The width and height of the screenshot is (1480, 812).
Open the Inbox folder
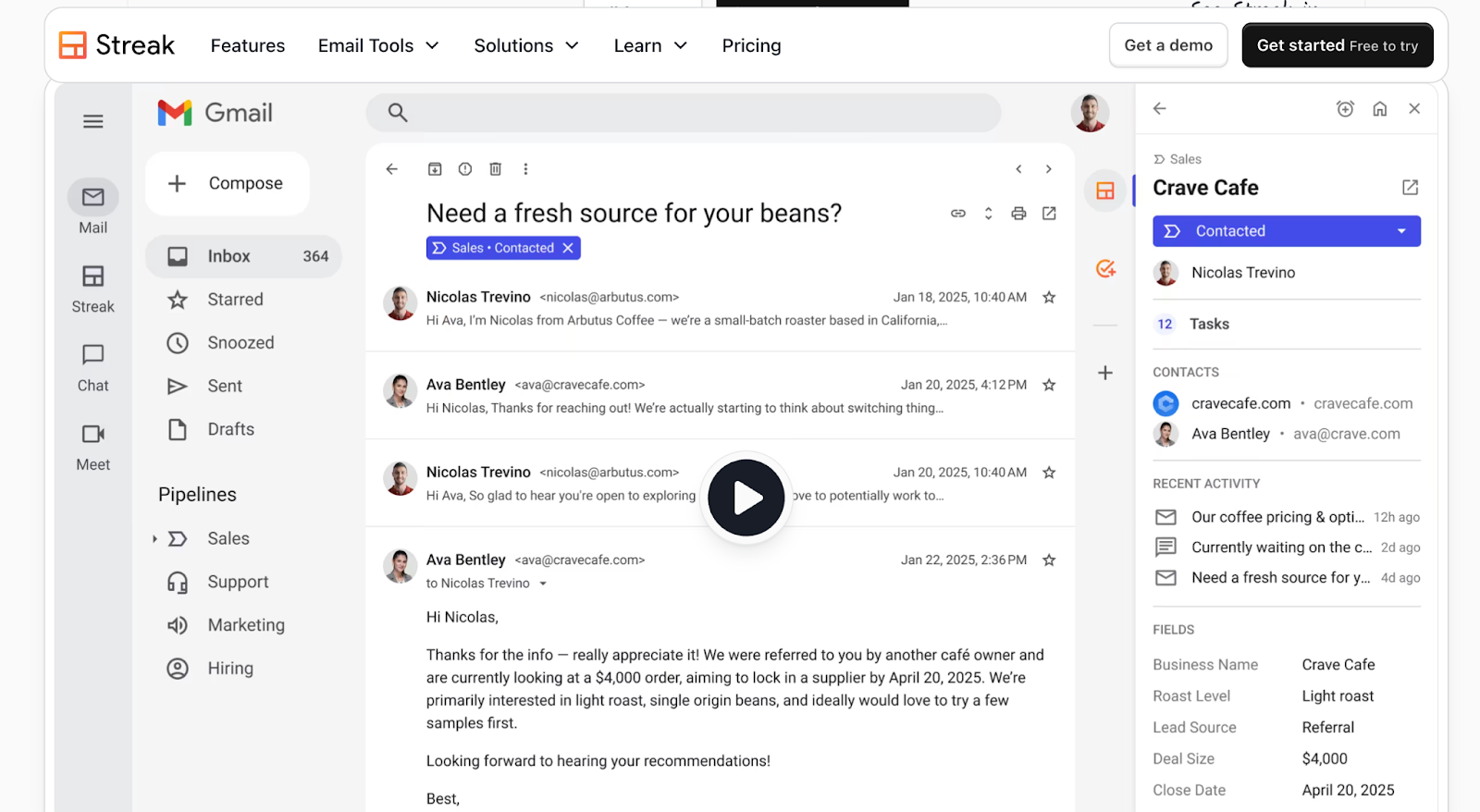243,256
